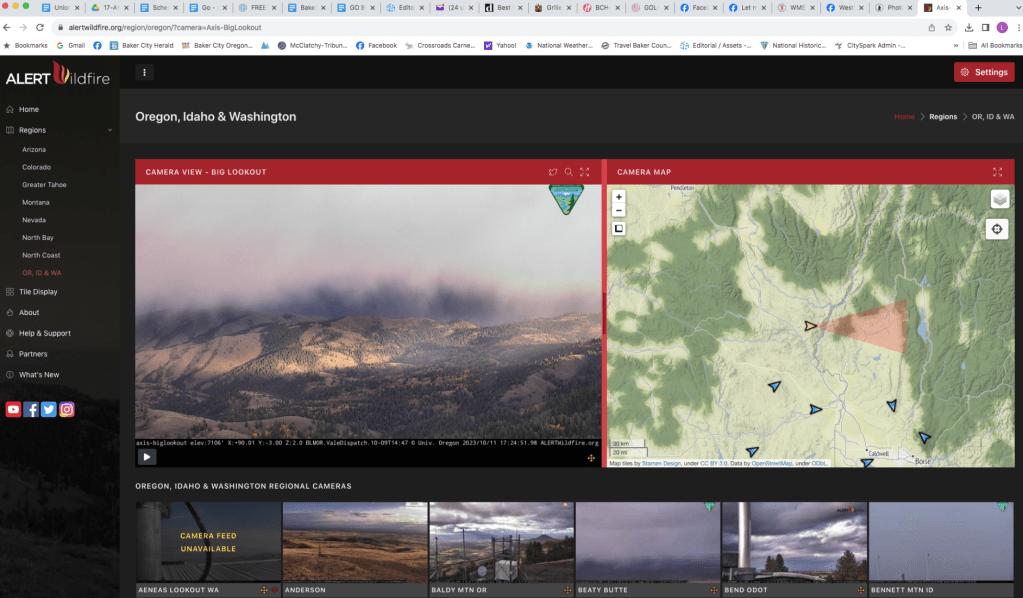This screenshot has height=598, width=1023.
Task: Click the move icon on Aeneas Lookout WA
Action: click(x=264, y=590)
